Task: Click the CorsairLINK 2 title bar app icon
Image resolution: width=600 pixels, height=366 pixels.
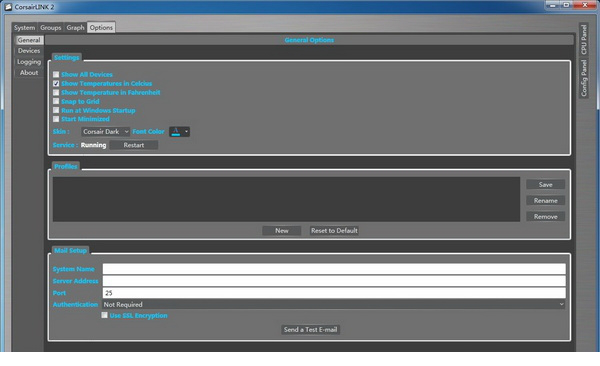Action: click(8, 7)
